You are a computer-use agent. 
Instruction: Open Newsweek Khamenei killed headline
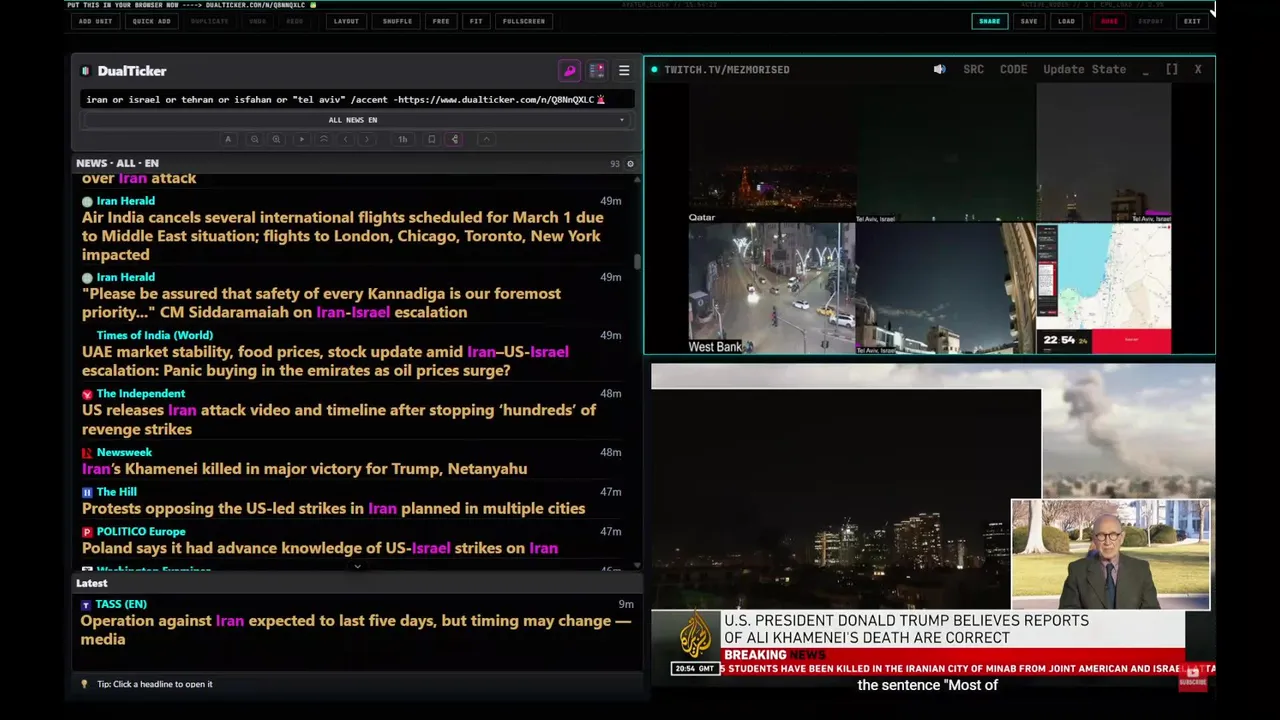coord(304,469)
